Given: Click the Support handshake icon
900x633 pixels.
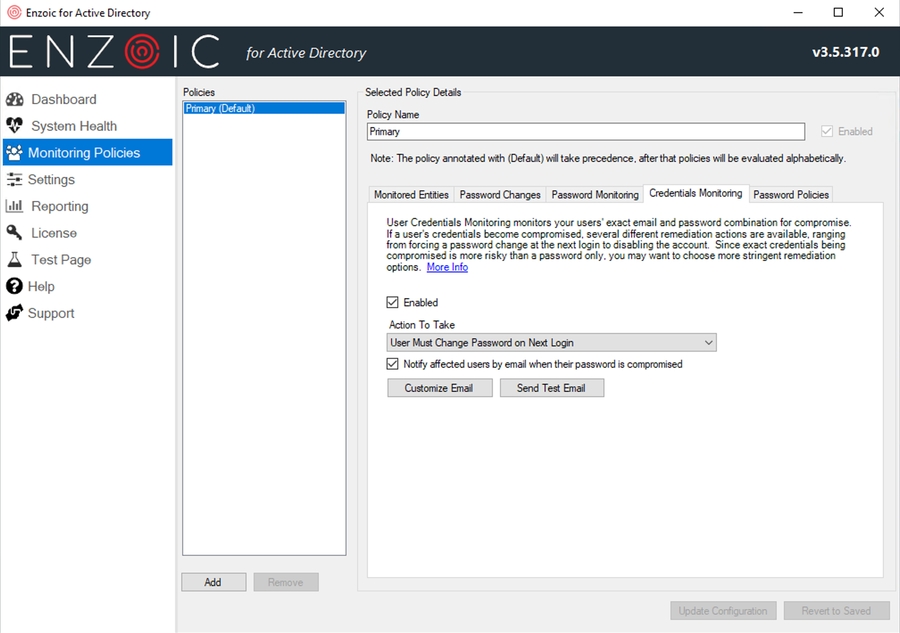Looking at the screenshot, I should tap(14, 313).
